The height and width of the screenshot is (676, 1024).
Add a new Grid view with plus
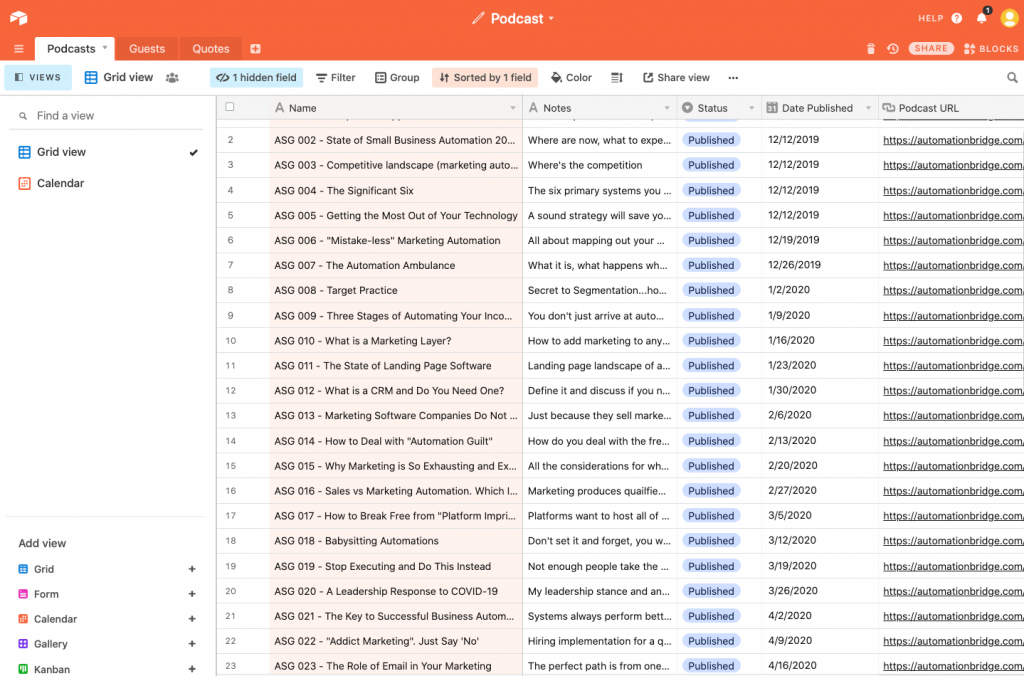click(x=192, y=570)
